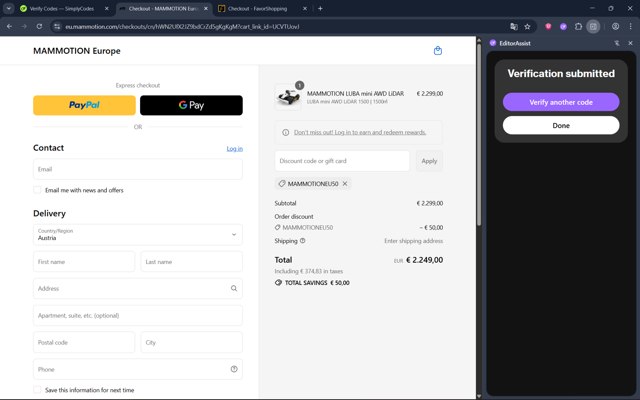This screenshot has width=640, height=400.
Task: Click the Shipping info question icon
Action: [x=302, y=241]
